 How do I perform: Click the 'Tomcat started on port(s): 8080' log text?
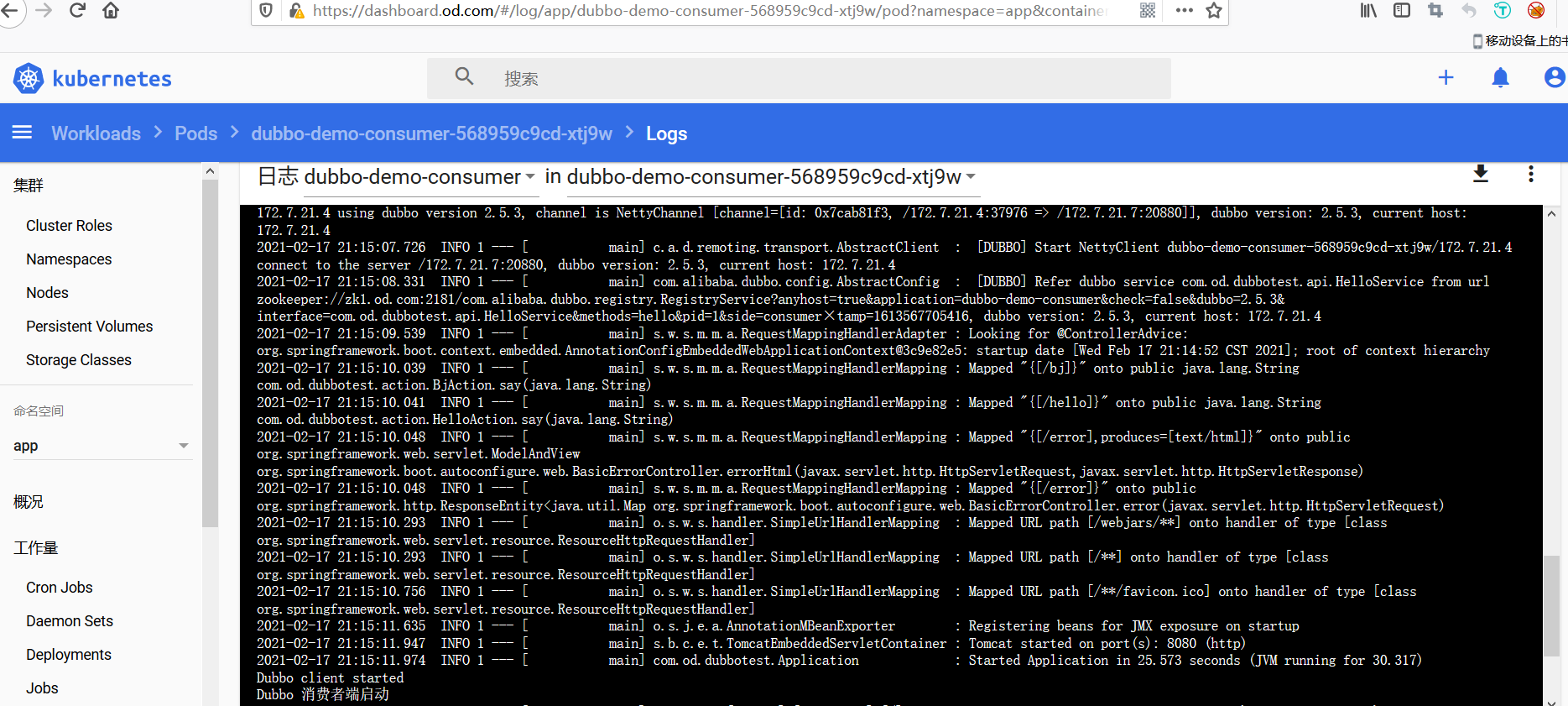[x=1107, y=643]
